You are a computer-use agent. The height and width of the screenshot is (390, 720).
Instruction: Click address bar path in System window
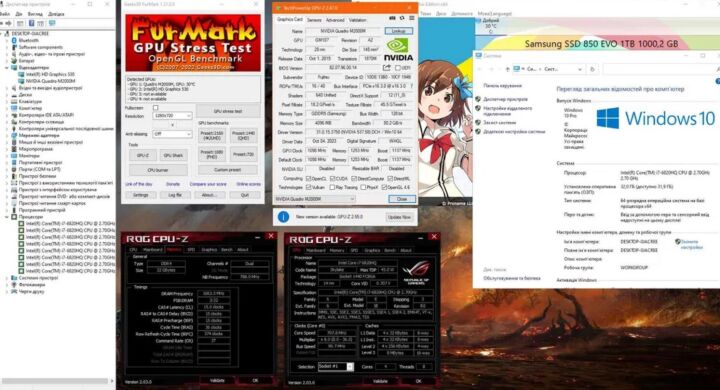tap(549, 69)
